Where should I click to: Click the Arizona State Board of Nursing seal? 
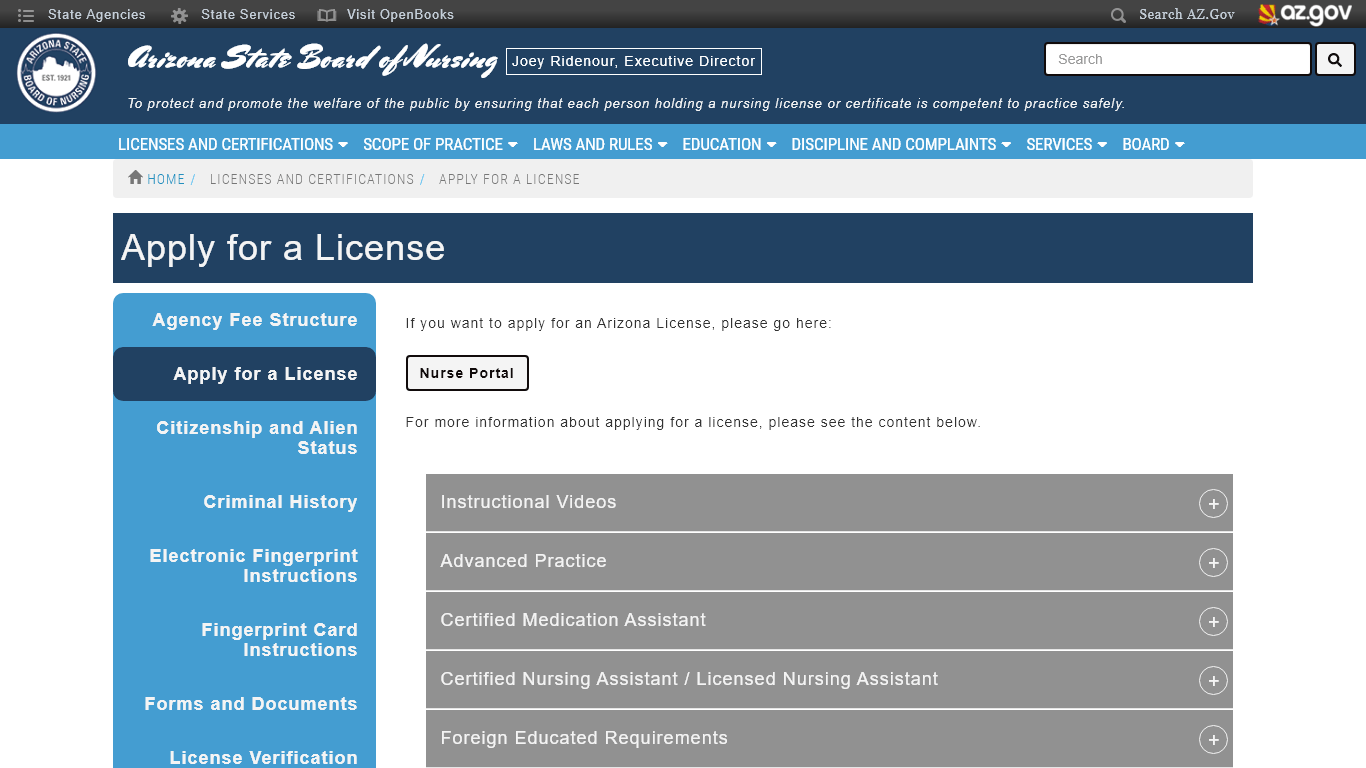(x=56, y=74)
